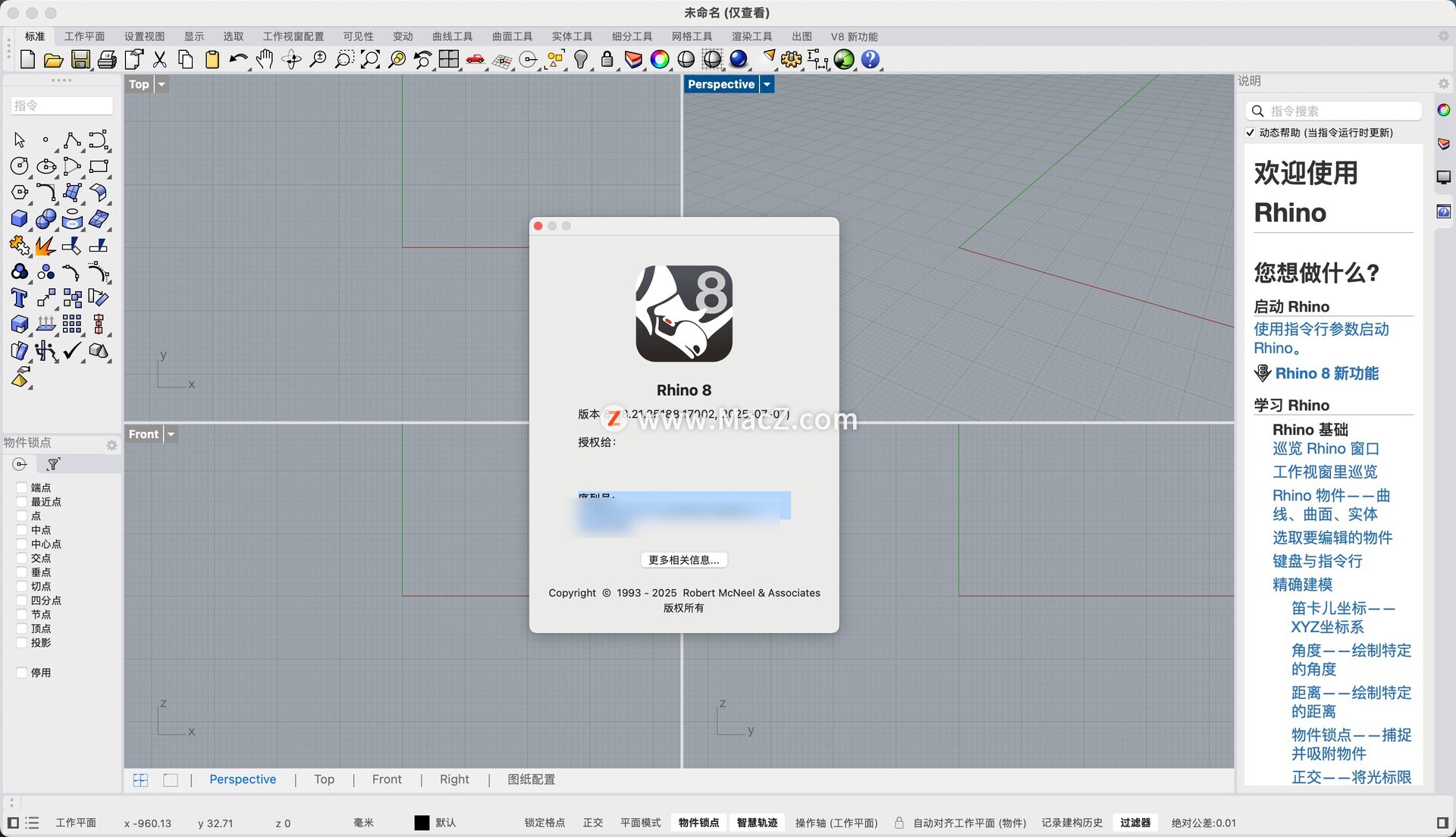Enable the 交点 object snap
The height and width of the screenshot is (837, 1456).
(x=22, y=558)
